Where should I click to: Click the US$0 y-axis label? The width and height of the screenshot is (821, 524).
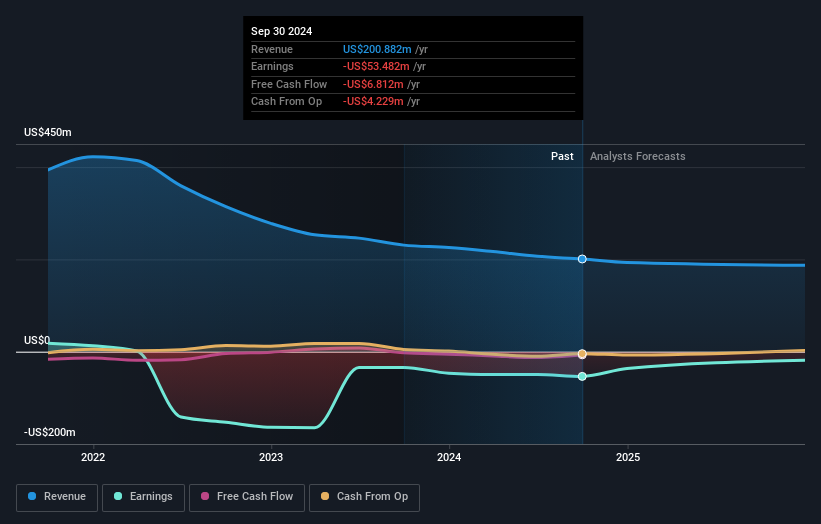tap(37, 340)
